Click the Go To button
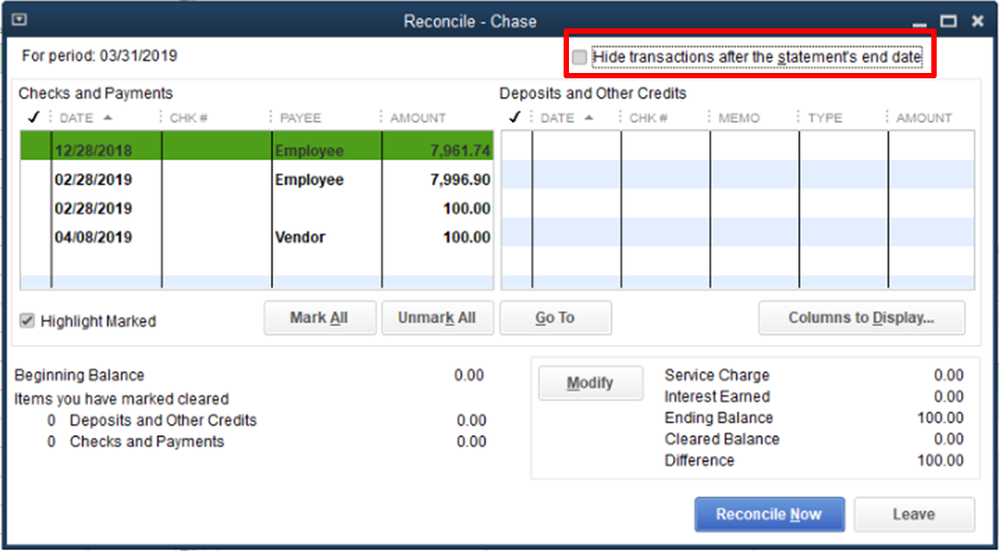The image size is (999, 551). (556, 318)
